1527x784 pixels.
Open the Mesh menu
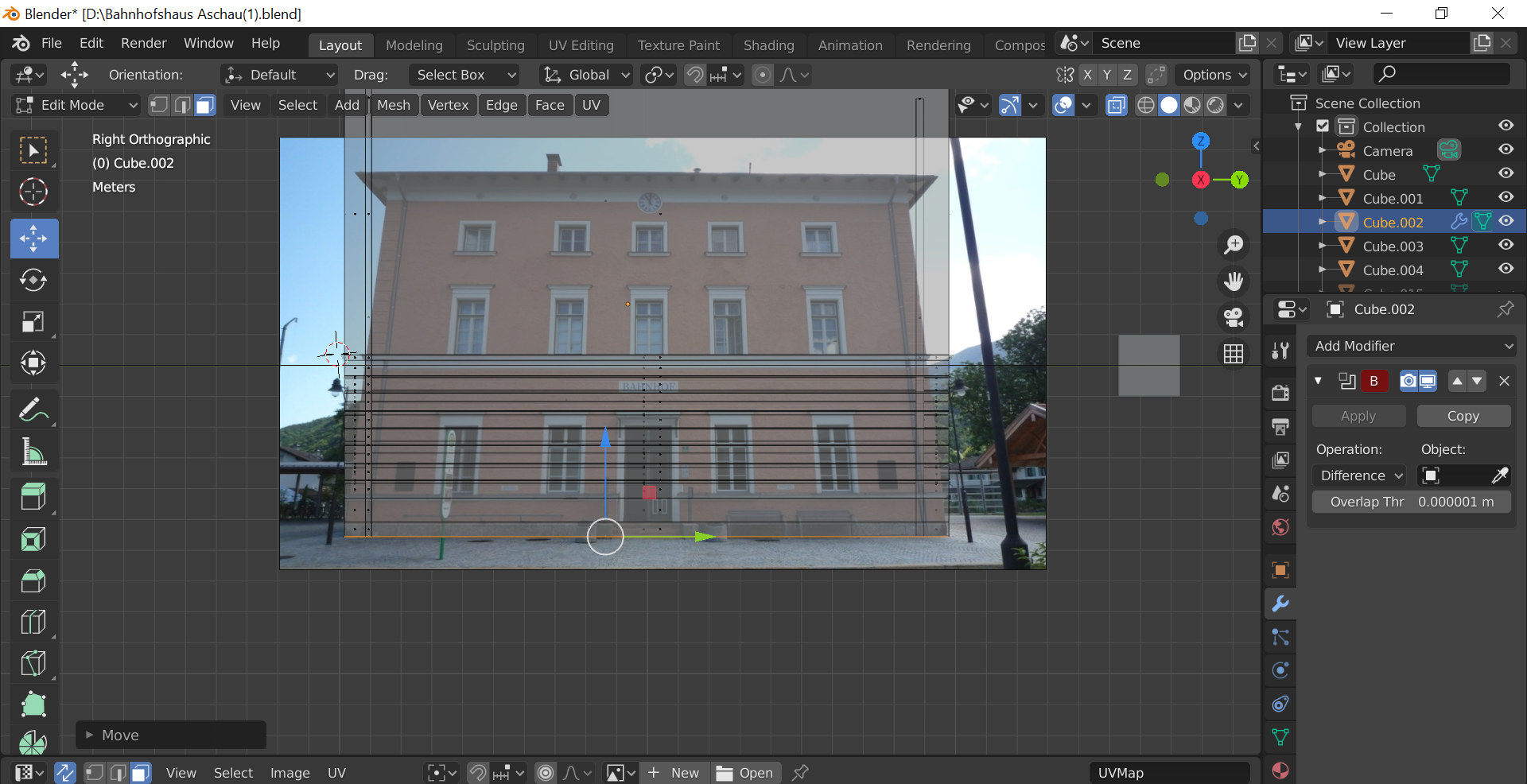pyautogui.click(x=393, y=105)
